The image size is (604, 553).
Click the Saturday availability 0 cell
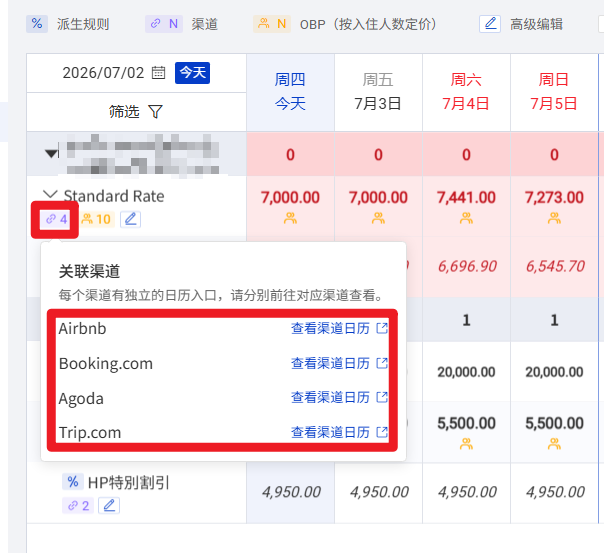pos(466,155)
